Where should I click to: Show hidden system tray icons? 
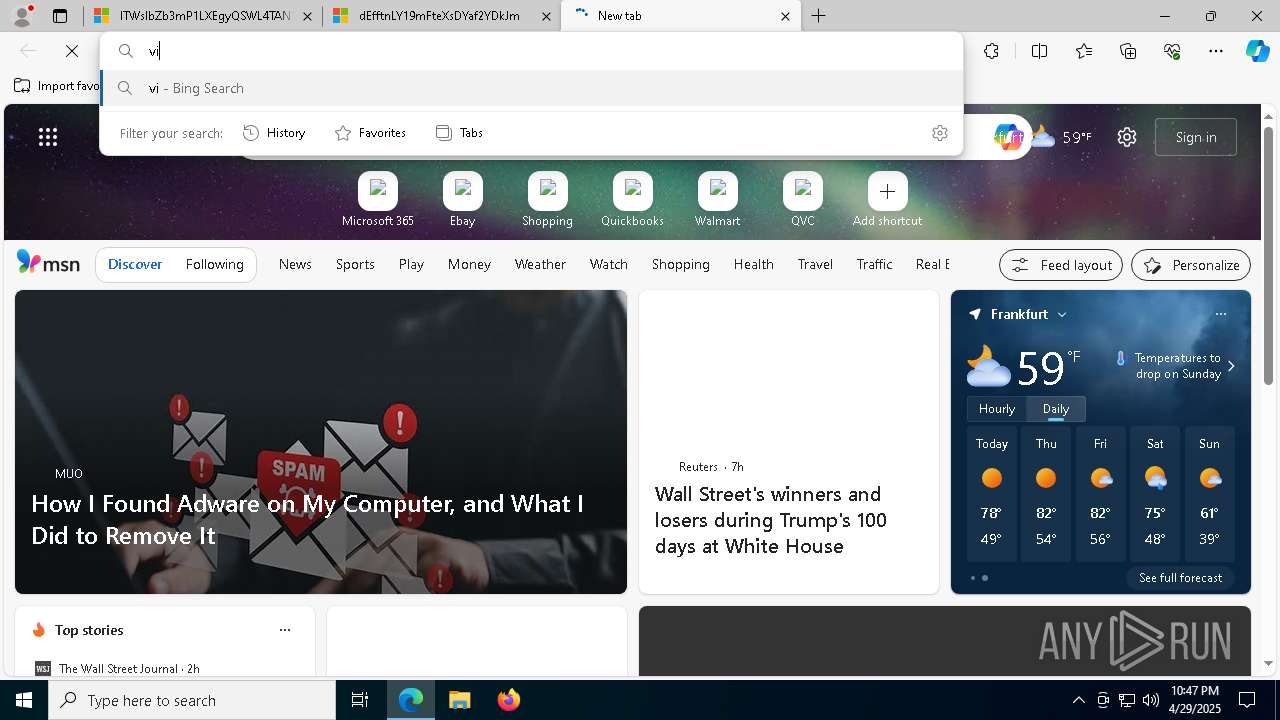(x=1078, y=700)
